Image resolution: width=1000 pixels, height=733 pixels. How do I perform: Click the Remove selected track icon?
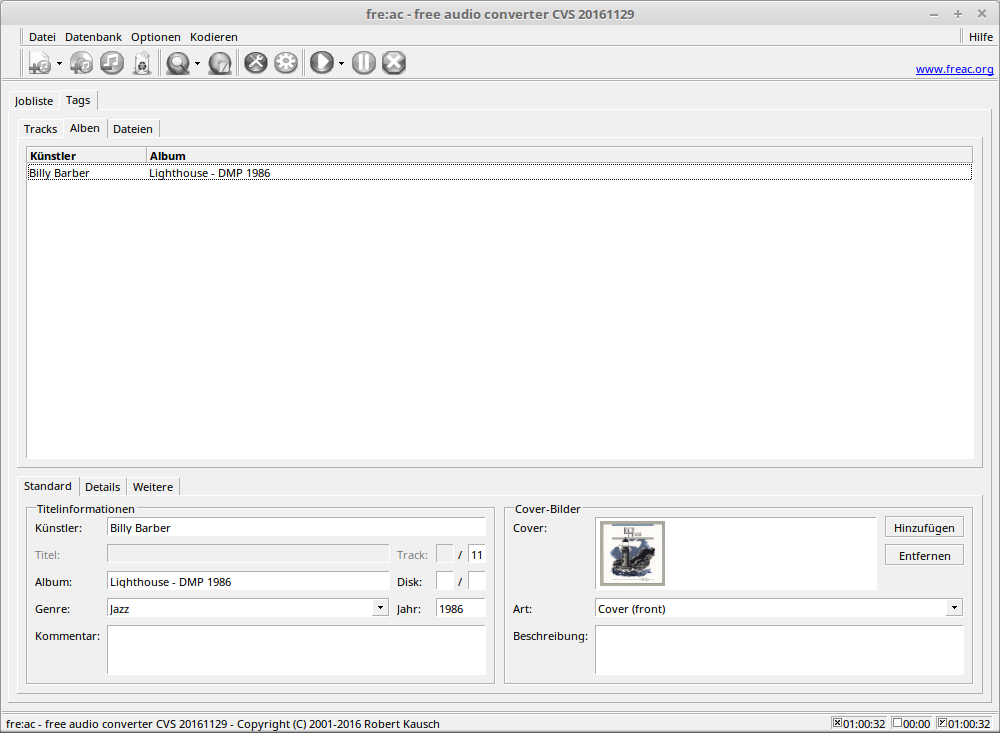pos(111,63)
